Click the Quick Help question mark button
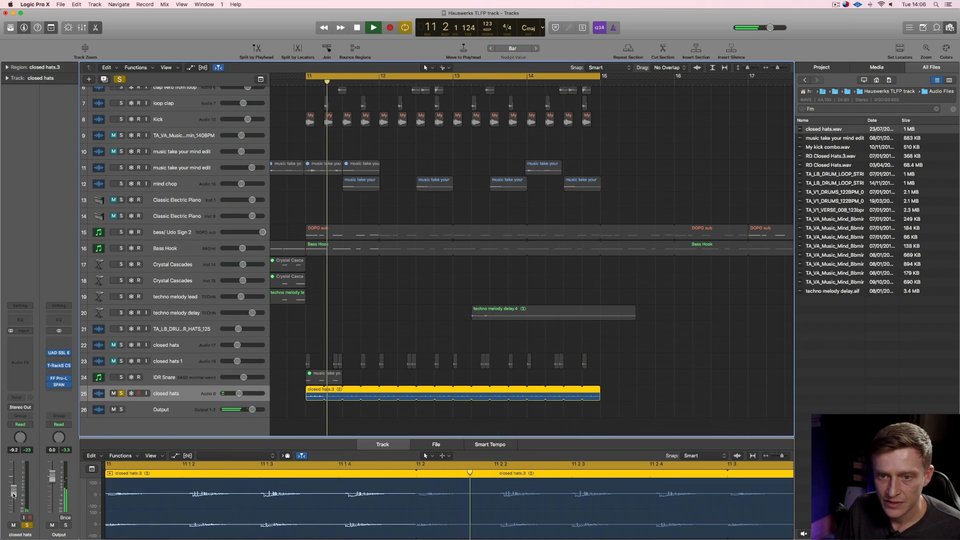The height and width of the screenshot is (540, 960). 37,28
